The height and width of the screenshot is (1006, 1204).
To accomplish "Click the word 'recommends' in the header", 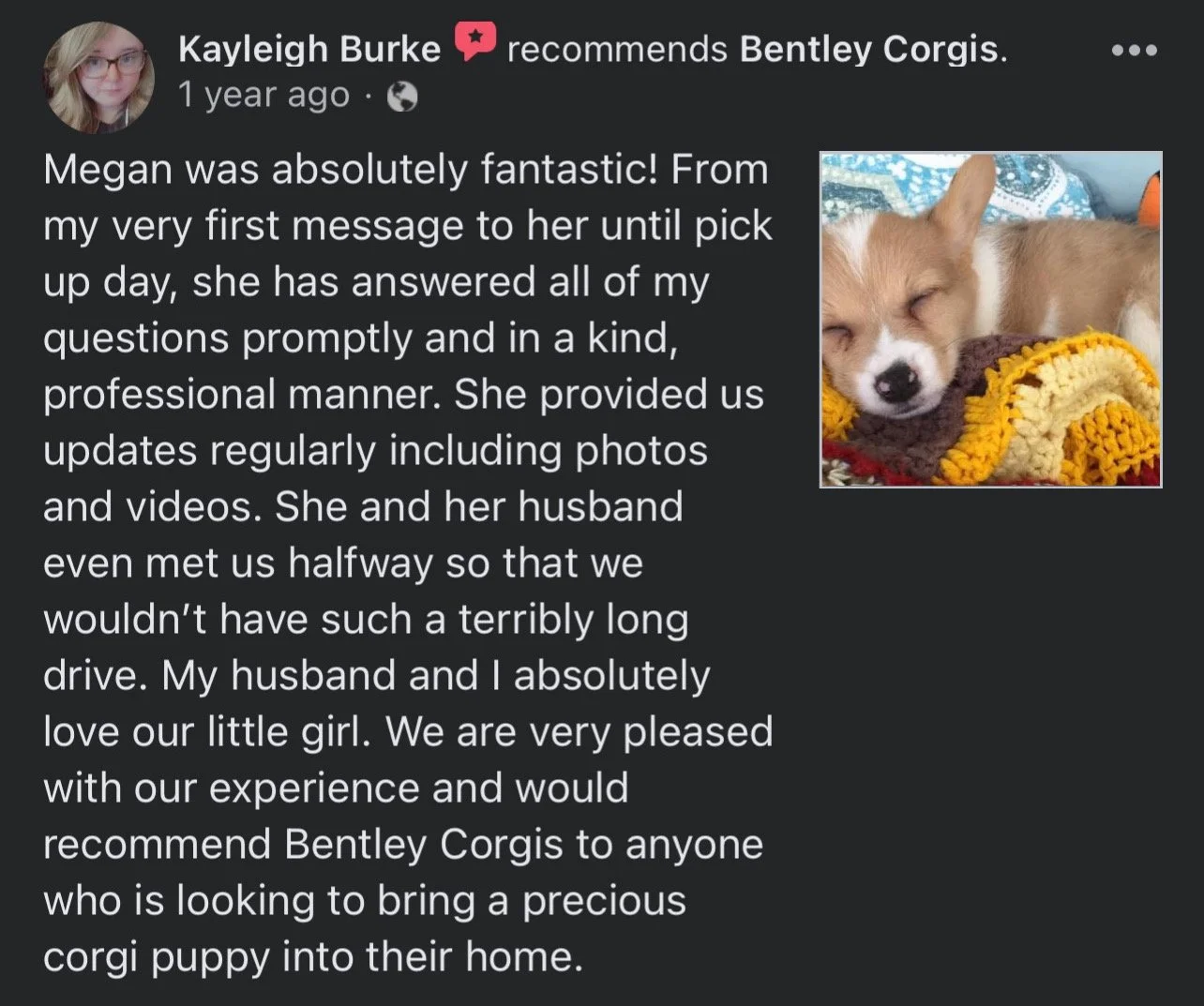I will coord(617,49).
